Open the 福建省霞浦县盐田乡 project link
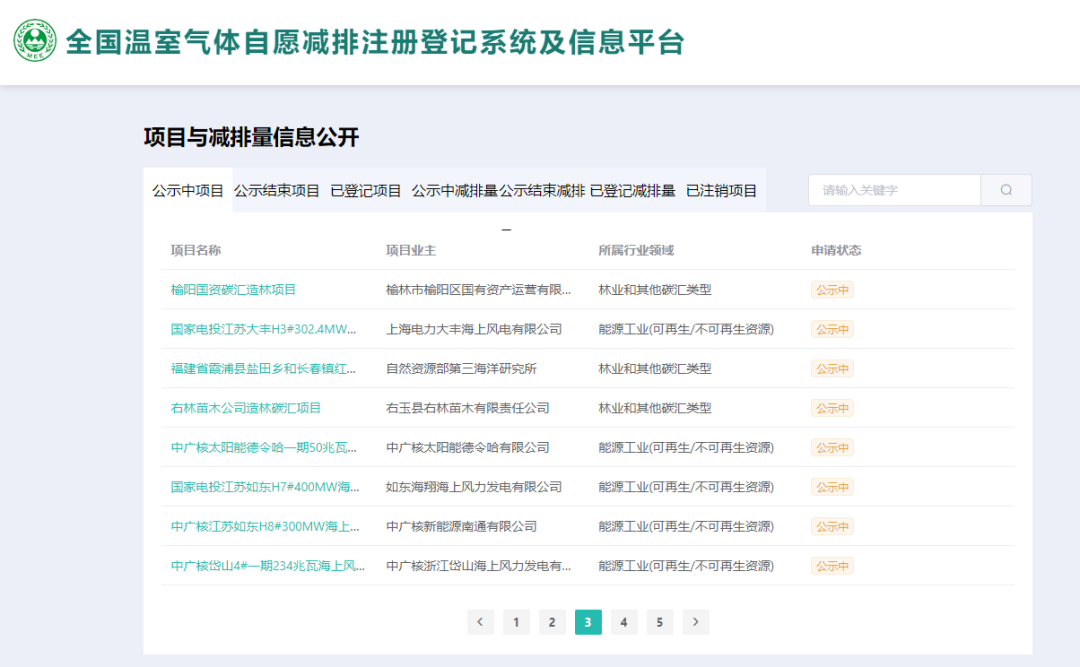This screenshot has width=1080, height=667. click(x=263, y=369)
